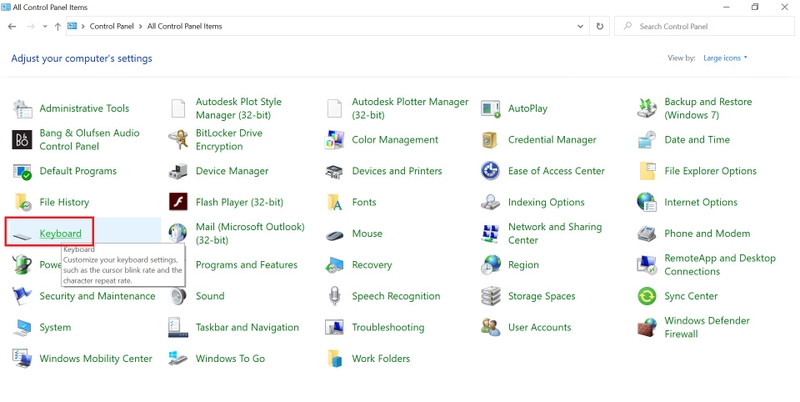Image resolution: width=800 pixels, height=402 pixels.
Task: Open the User Accounts icon
Action: pos(490,328)
